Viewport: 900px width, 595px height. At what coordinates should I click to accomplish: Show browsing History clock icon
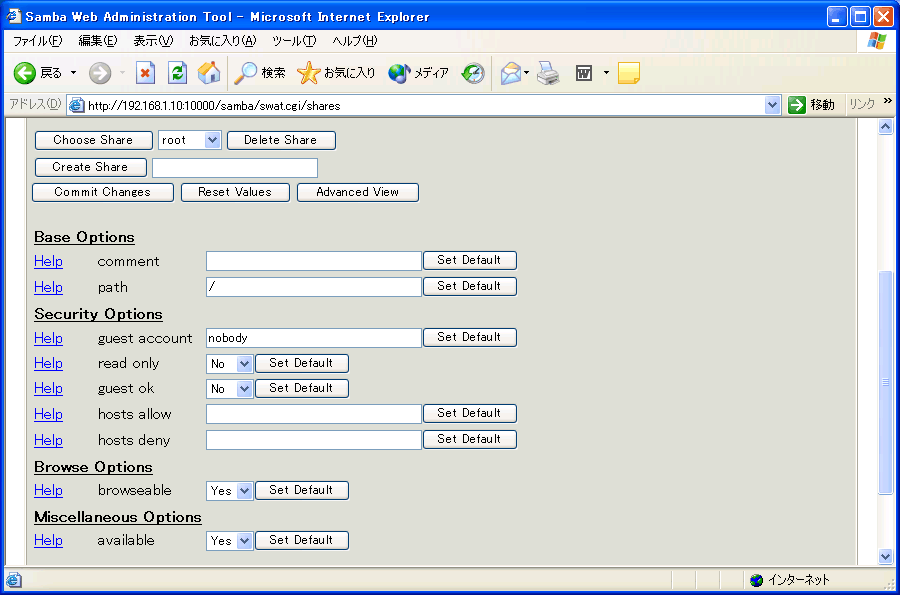pyautogui.click(x=474, y=73)
